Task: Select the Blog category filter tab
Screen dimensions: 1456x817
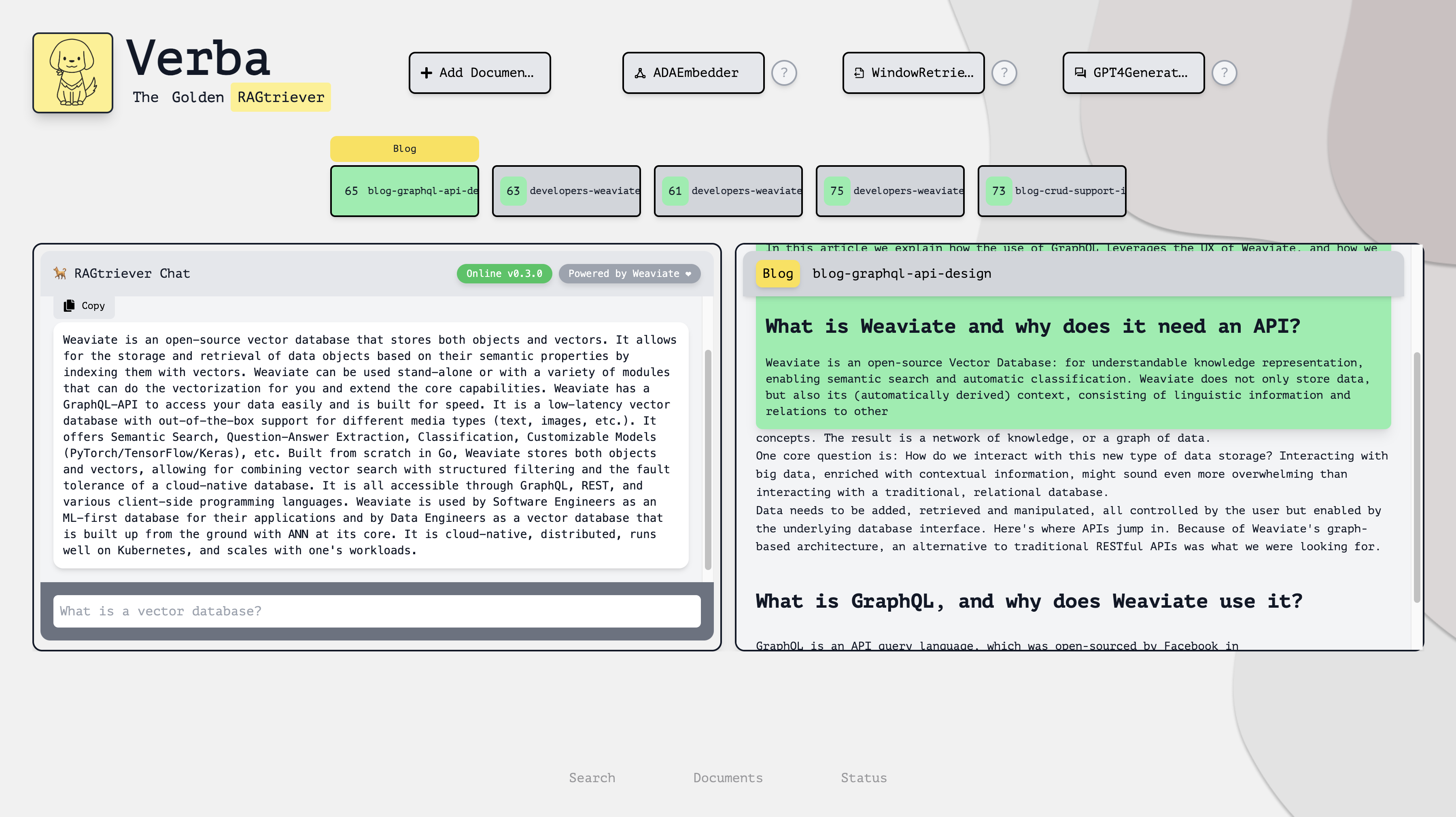Action: click(404, 148)
